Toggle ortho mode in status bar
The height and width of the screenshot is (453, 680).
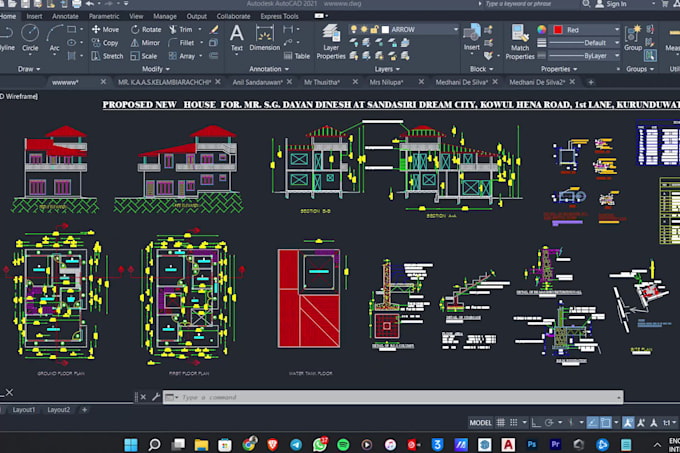tap(536, 423)
